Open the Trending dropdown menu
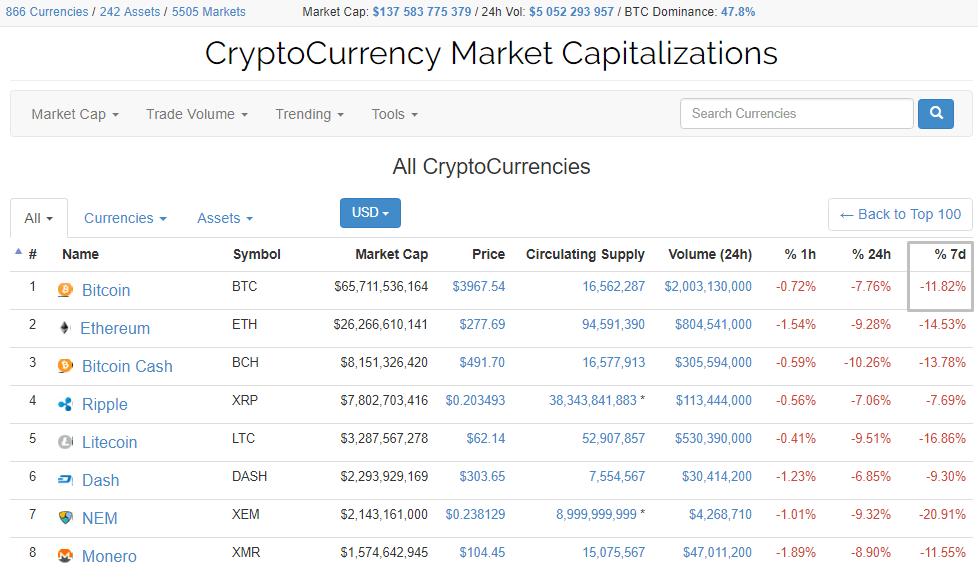Screen dimensions: 978x574 click(309, 114)
